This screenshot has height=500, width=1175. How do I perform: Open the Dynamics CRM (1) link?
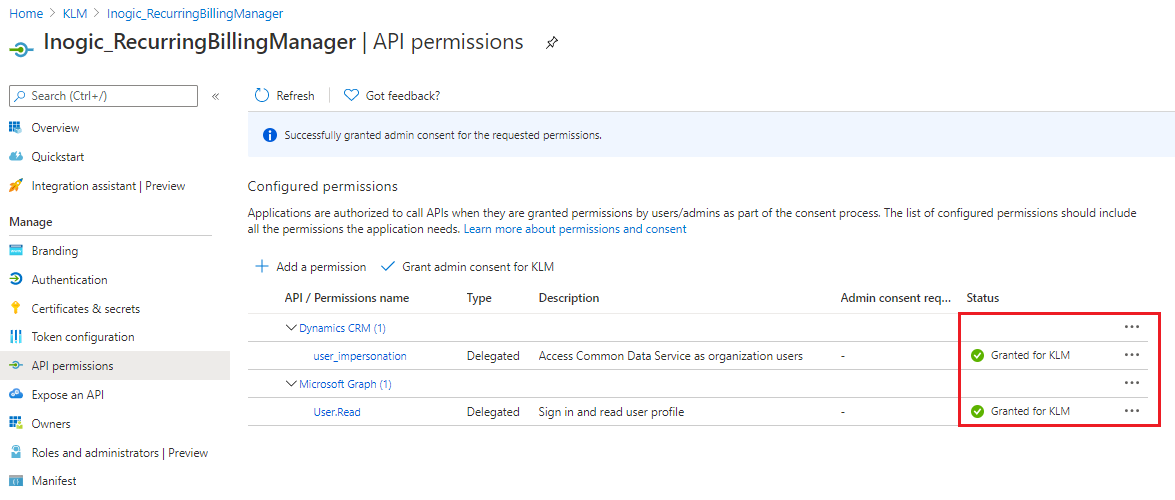click(342, 328)
